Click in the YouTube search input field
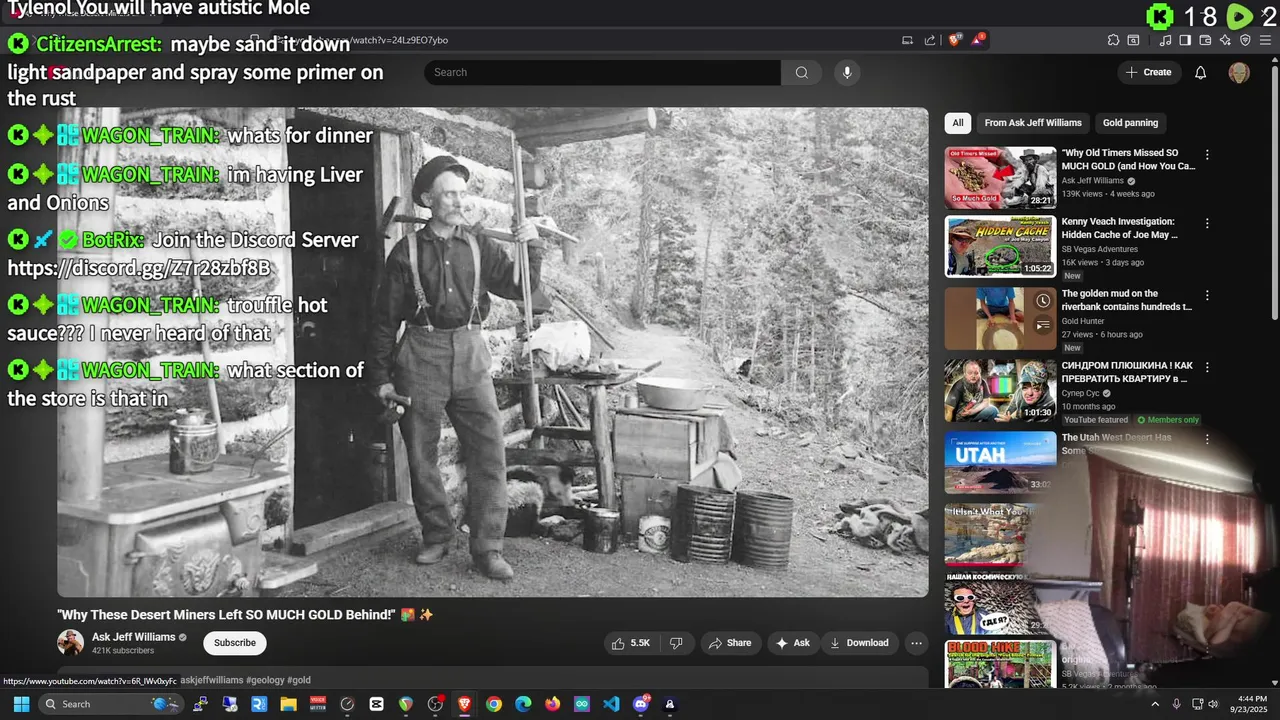The width and height of the screenshot is (1280, 720). [602, 72]
